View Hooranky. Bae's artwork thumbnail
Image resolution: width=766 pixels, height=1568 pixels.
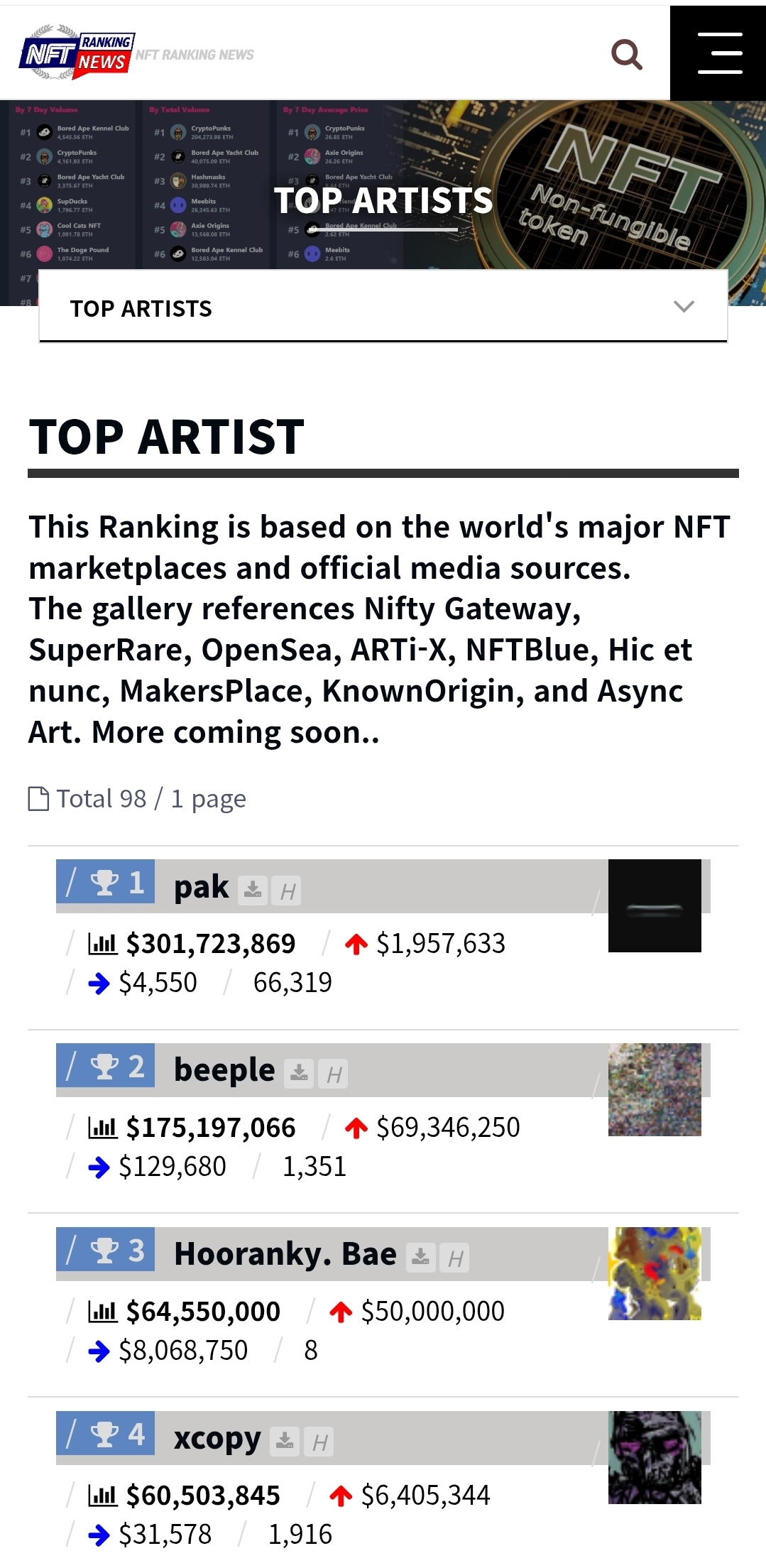[655, 1273]
